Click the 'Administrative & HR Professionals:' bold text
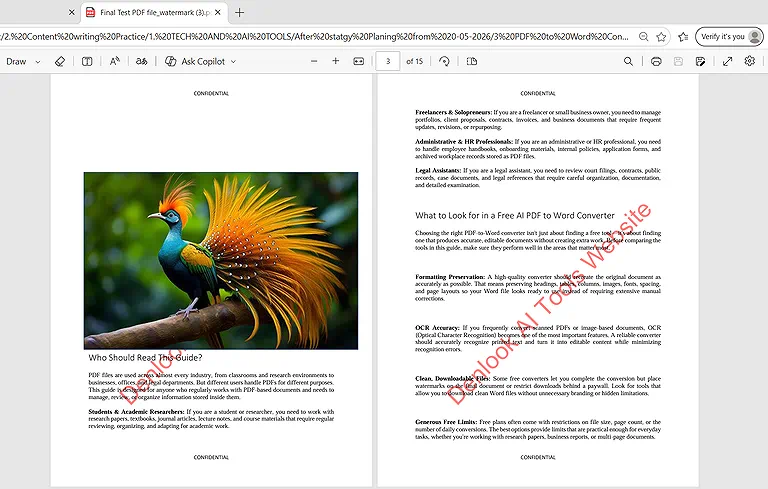 [x=464, y=142]
